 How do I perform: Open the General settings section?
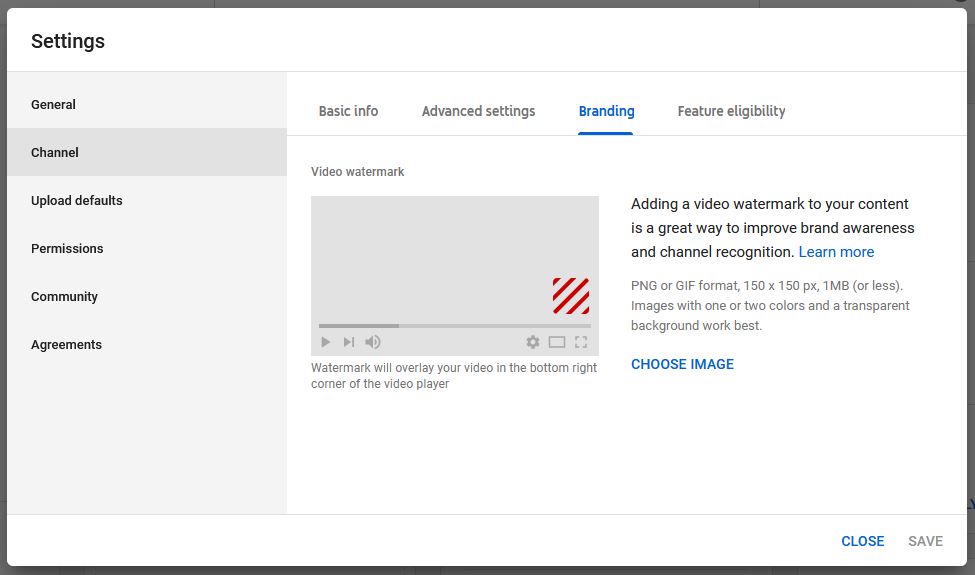click(x=54, y=104)
